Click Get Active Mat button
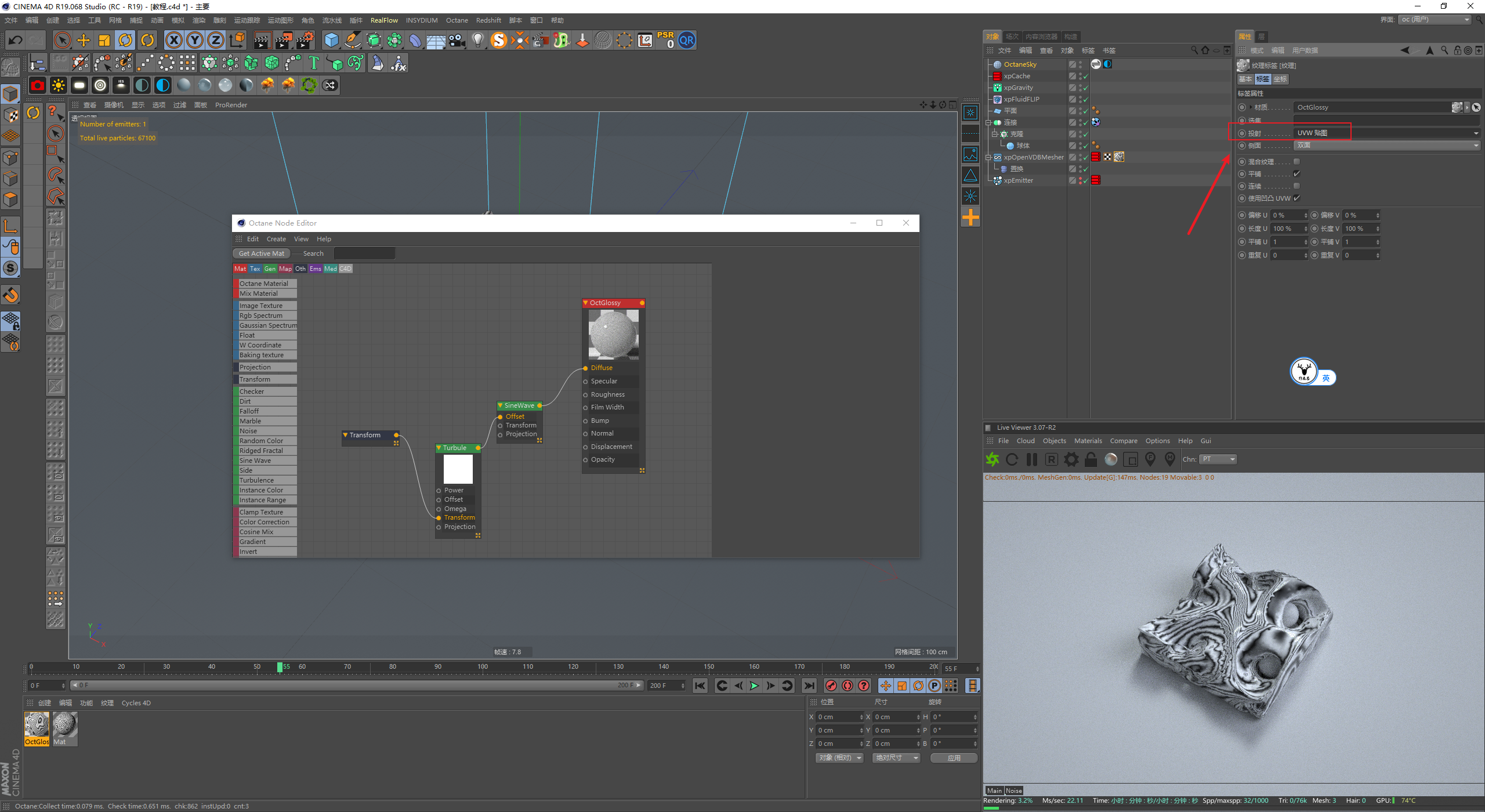Screen dimensions: 1485x812 click(x=262, y=253)
